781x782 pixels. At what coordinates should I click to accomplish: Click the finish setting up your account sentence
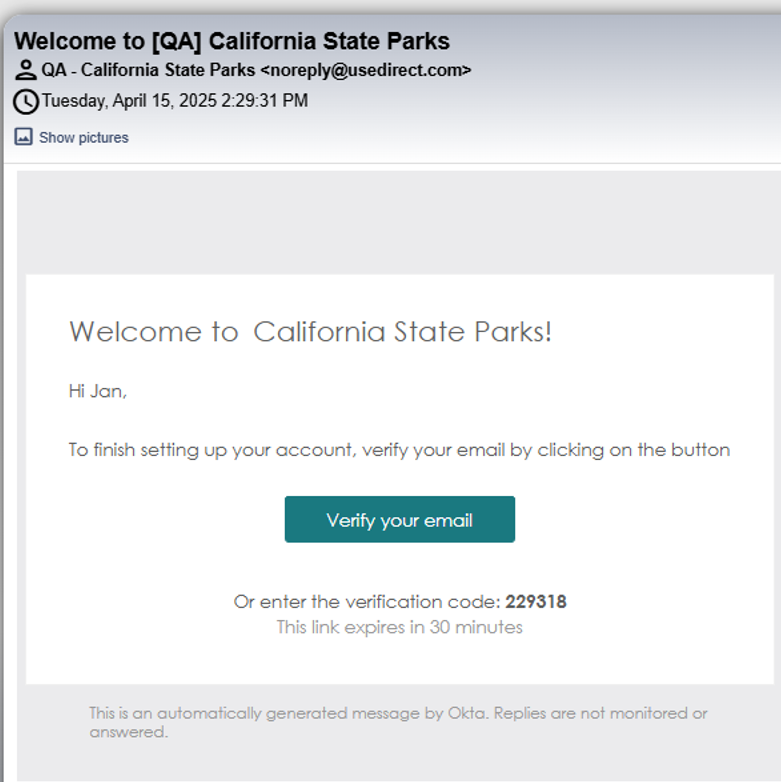tap(399, 450)
